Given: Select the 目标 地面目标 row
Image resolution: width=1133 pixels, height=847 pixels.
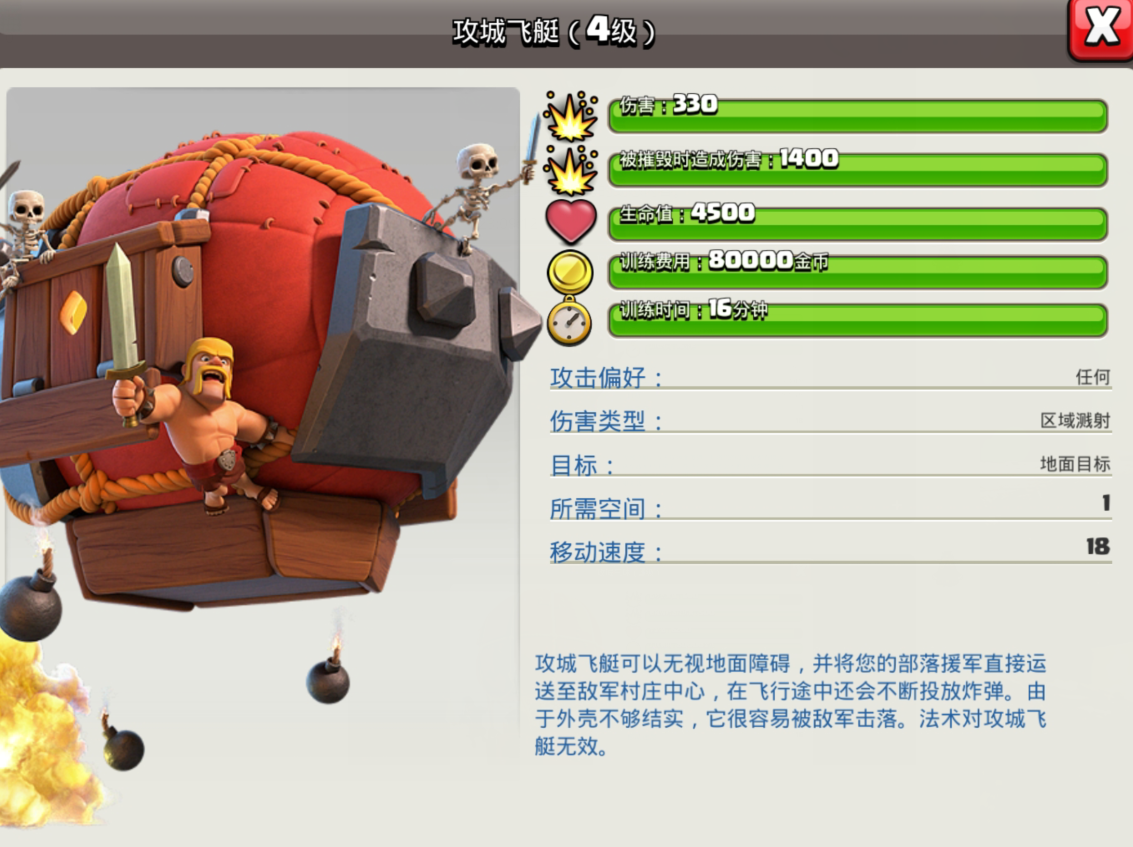Looking at the screenshot, I should pos(830,463).
